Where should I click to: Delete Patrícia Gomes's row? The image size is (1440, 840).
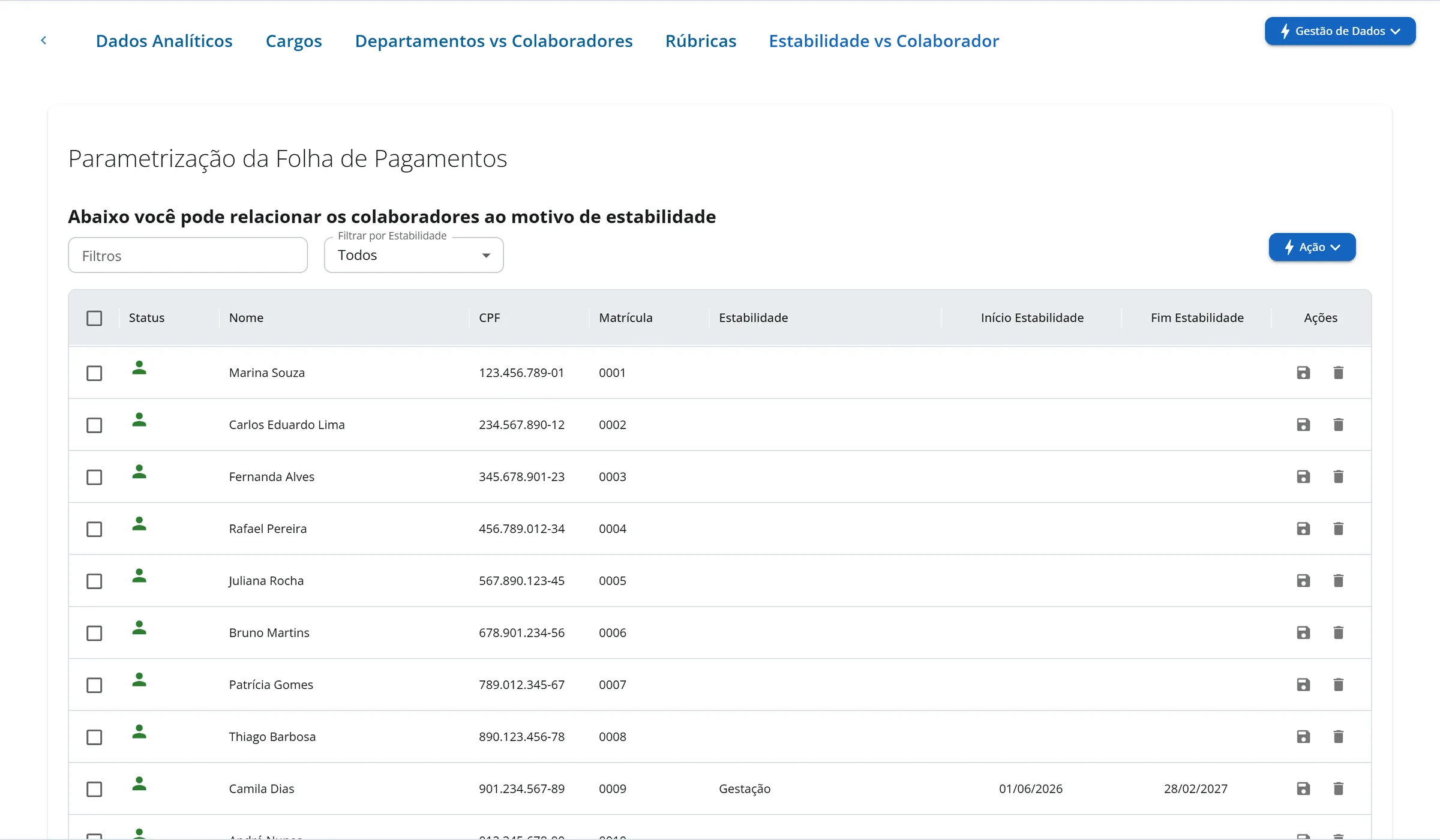[1338, 685]
